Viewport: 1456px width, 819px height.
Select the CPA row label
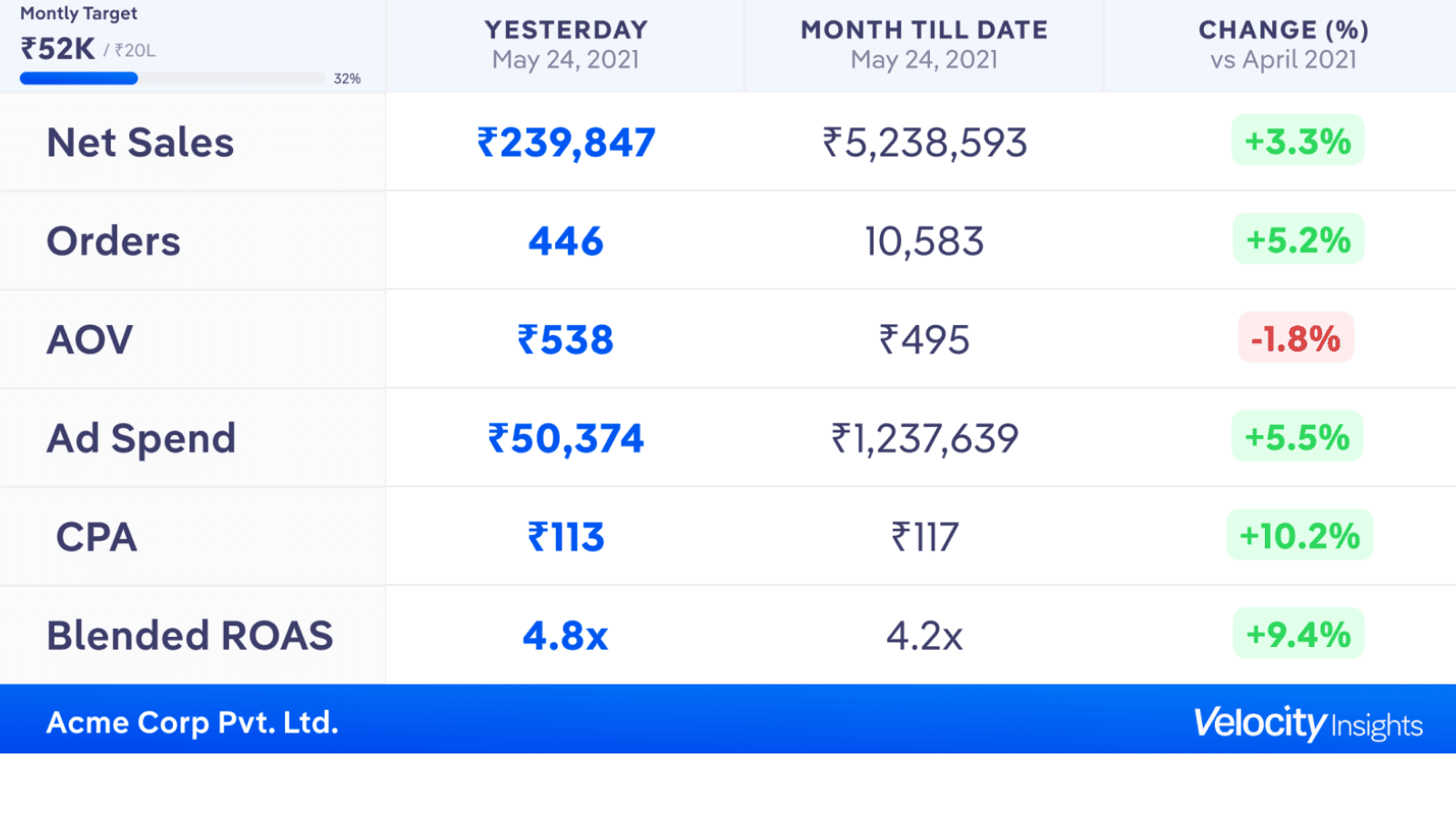pos(96,537)
